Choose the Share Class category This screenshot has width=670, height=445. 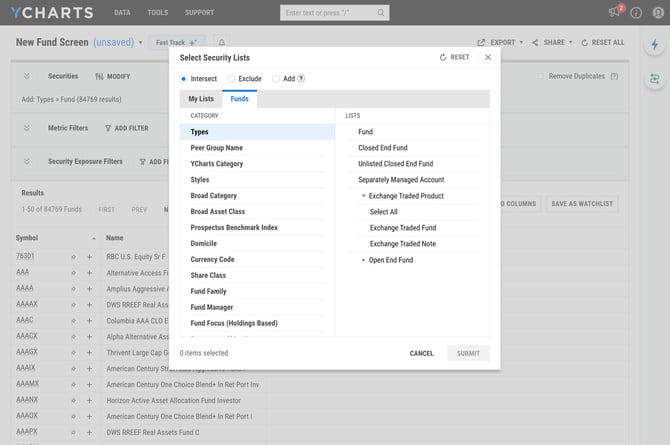[257, 275]
